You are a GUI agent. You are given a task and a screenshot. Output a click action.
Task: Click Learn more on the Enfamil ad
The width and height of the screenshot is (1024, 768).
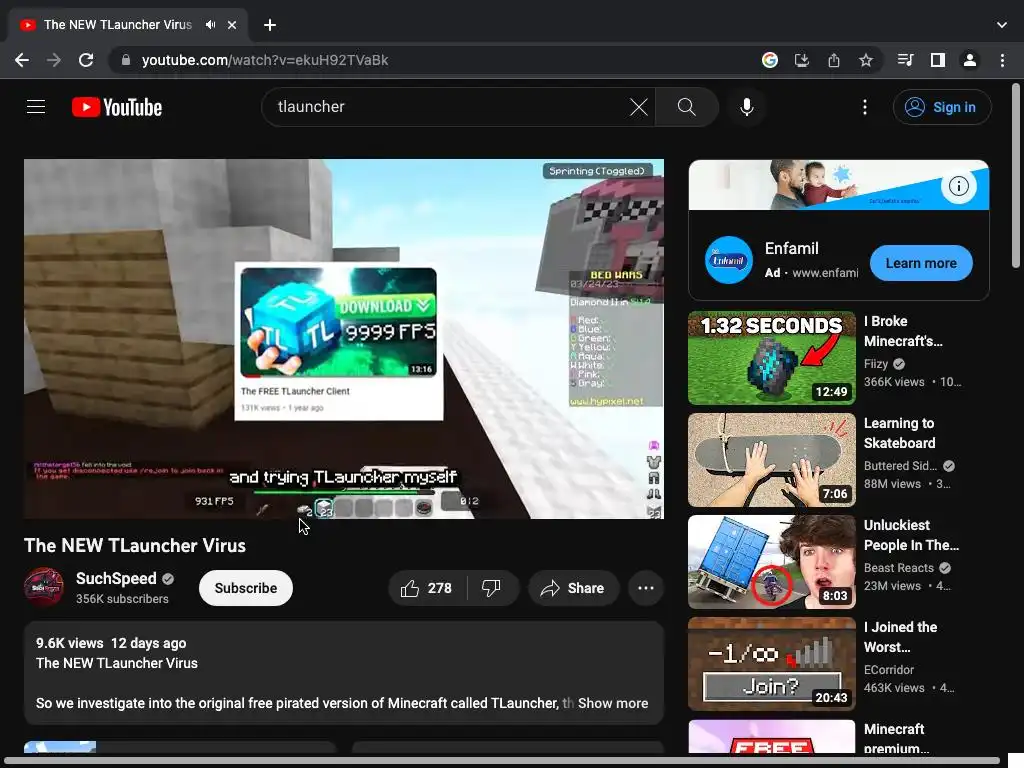pos(921,263)
